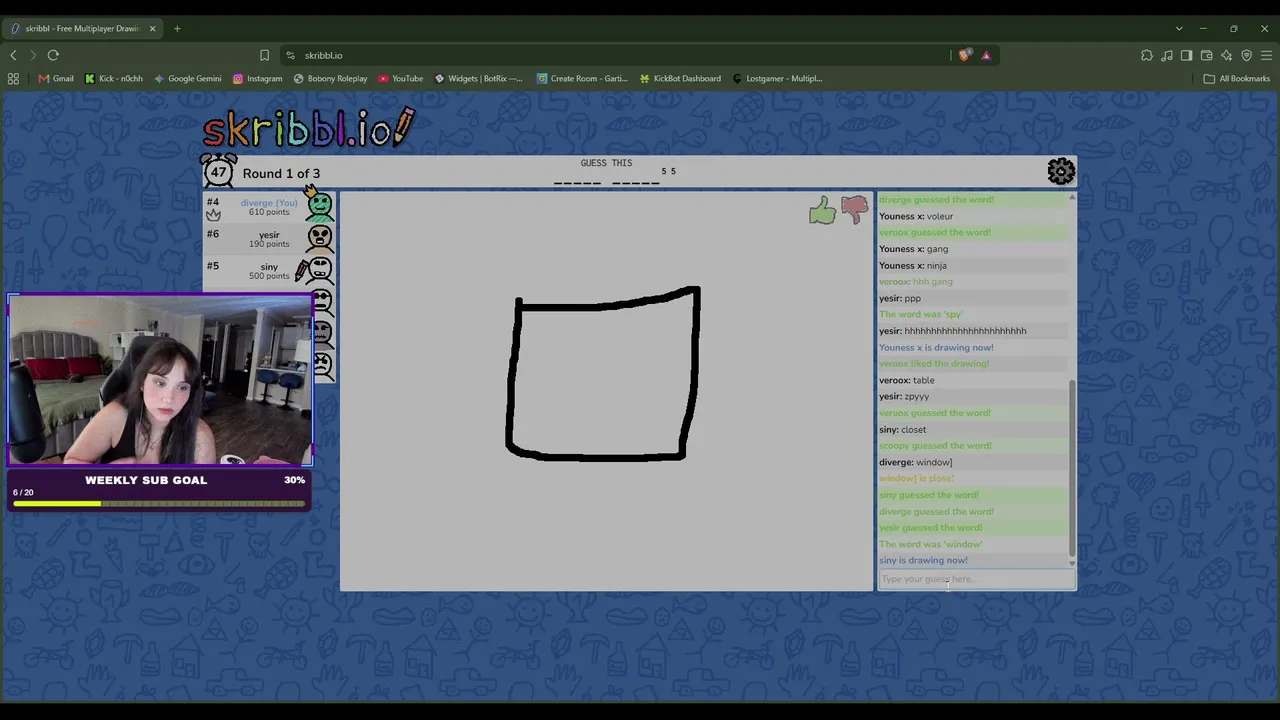Click chat line 'The word was 'window''
This screenshot has width=1280, height=720.
pyautogui.click(x=931, y=544)
